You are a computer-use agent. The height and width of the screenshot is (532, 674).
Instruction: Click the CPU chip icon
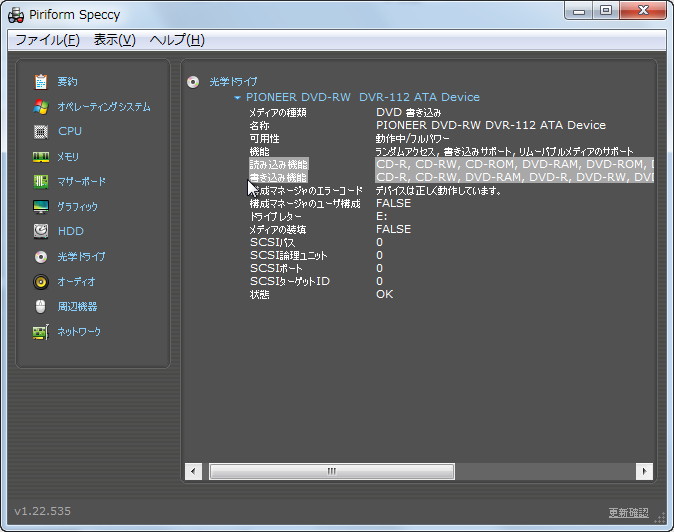41,131
